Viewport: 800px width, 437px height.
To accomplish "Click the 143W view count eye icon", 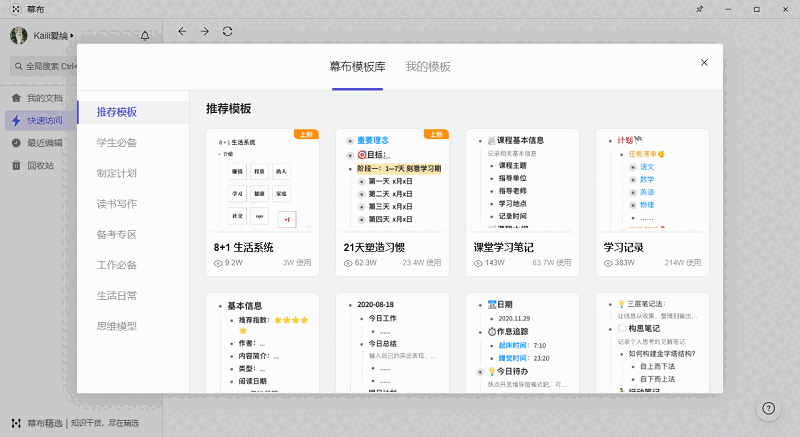I will [478, 263].
